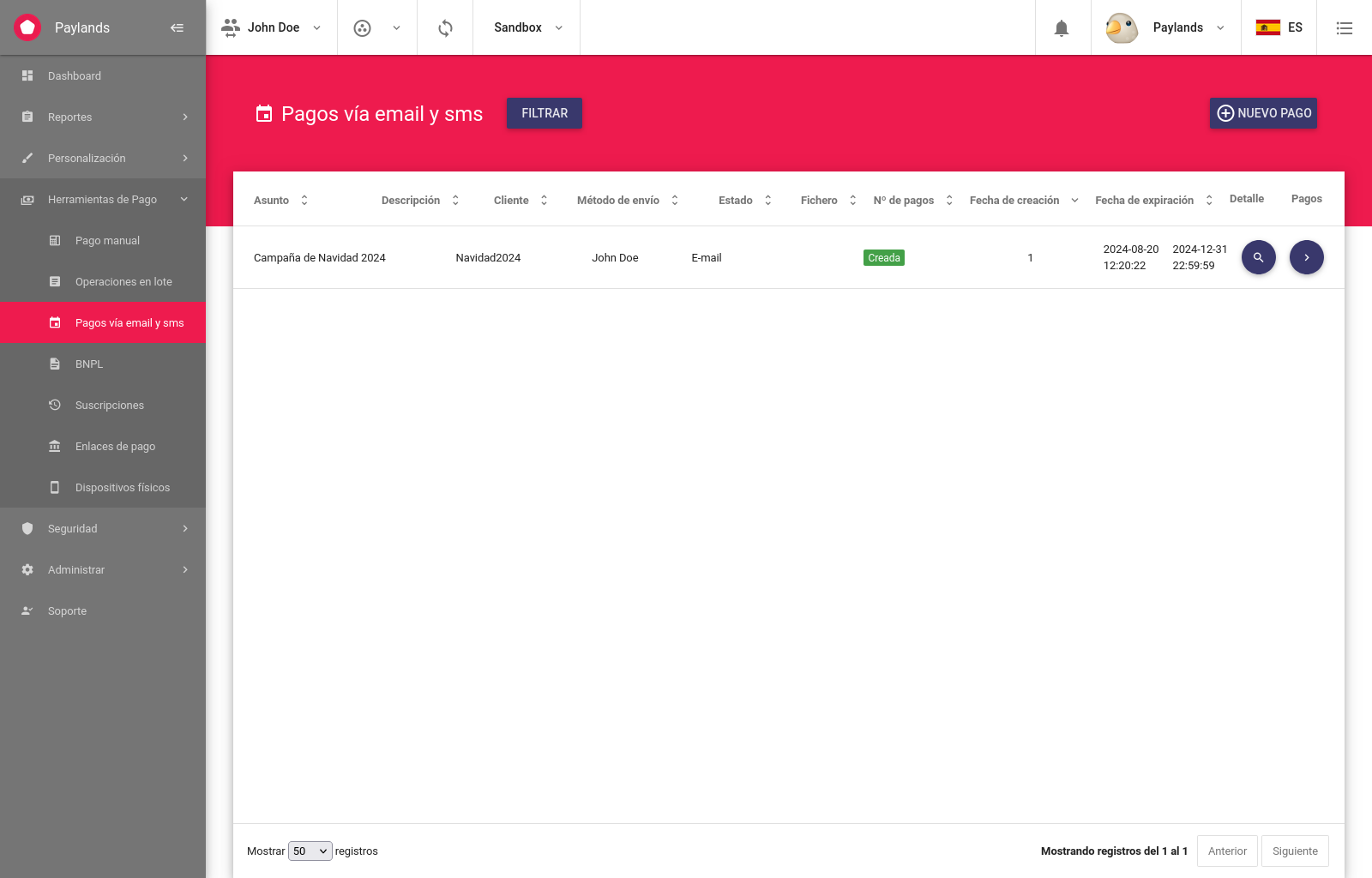This screenshot has height=878, width=1372.
Task: Open the services dropdown chevron in top bar
Action: [x=396, y=28]
